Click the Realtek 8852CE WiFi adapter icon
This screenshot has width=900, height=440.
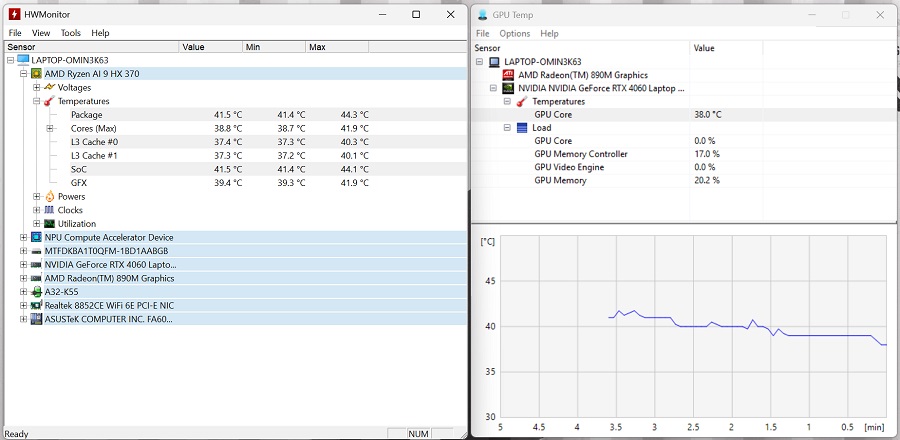(36, 306)
